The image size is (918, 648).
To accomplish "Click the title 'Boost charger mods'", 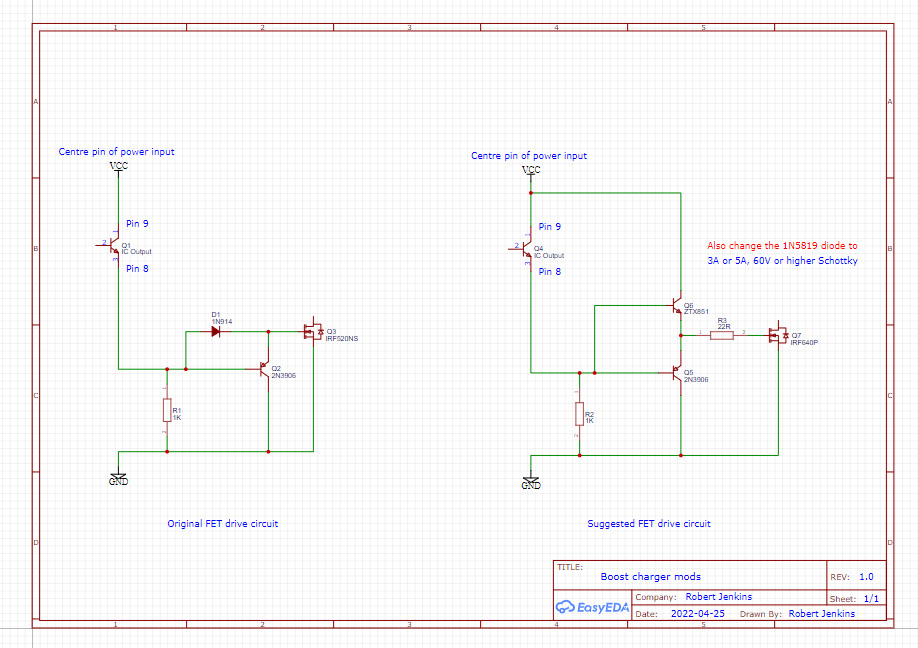I will [x=650, y=577].
